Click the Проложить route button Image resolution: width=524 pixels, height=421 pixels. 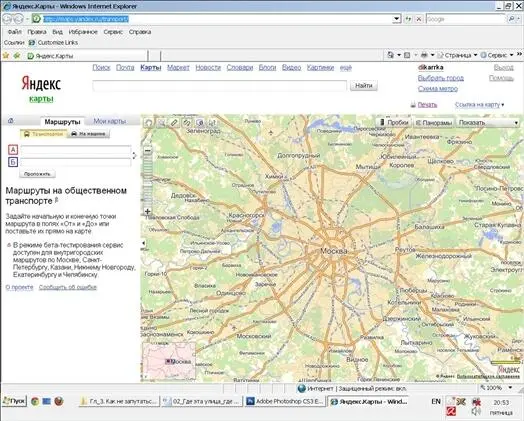(x=37, y=174)
